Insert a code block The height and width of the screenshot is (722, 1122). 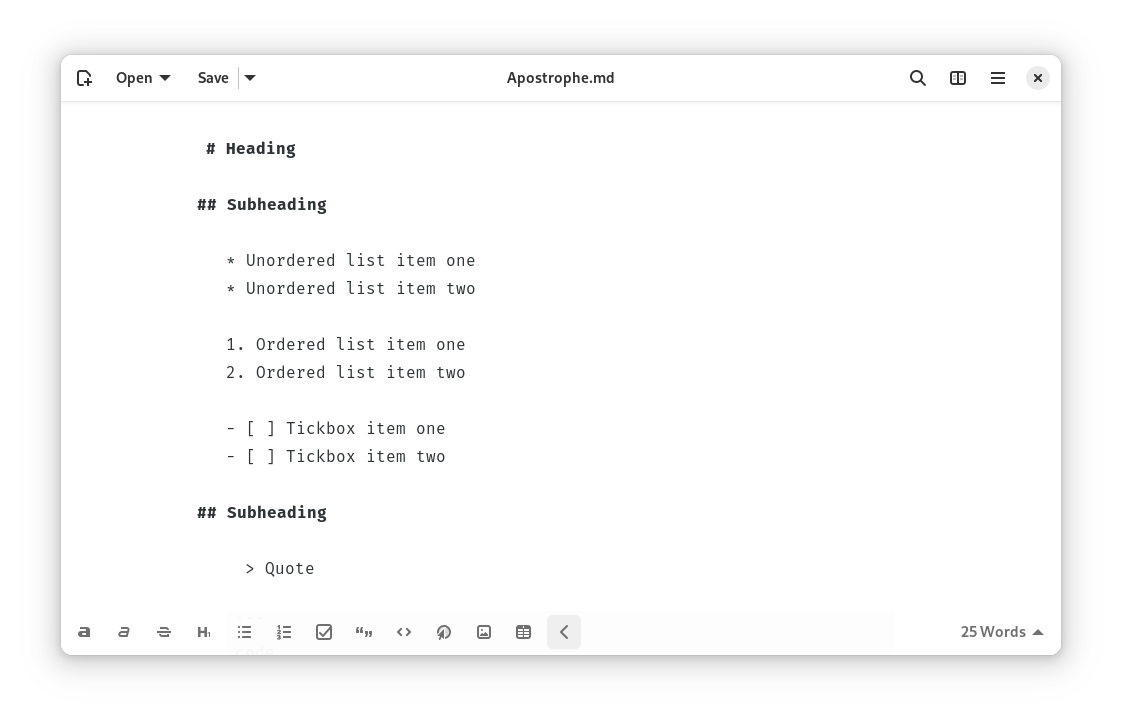[404, 632]
